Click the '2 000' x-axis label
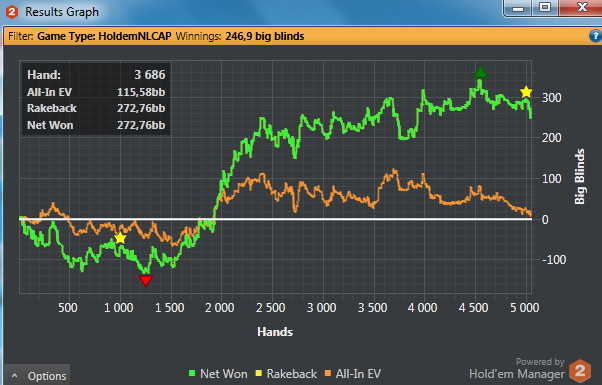602x385 pixels. click(x=219, y=307)
